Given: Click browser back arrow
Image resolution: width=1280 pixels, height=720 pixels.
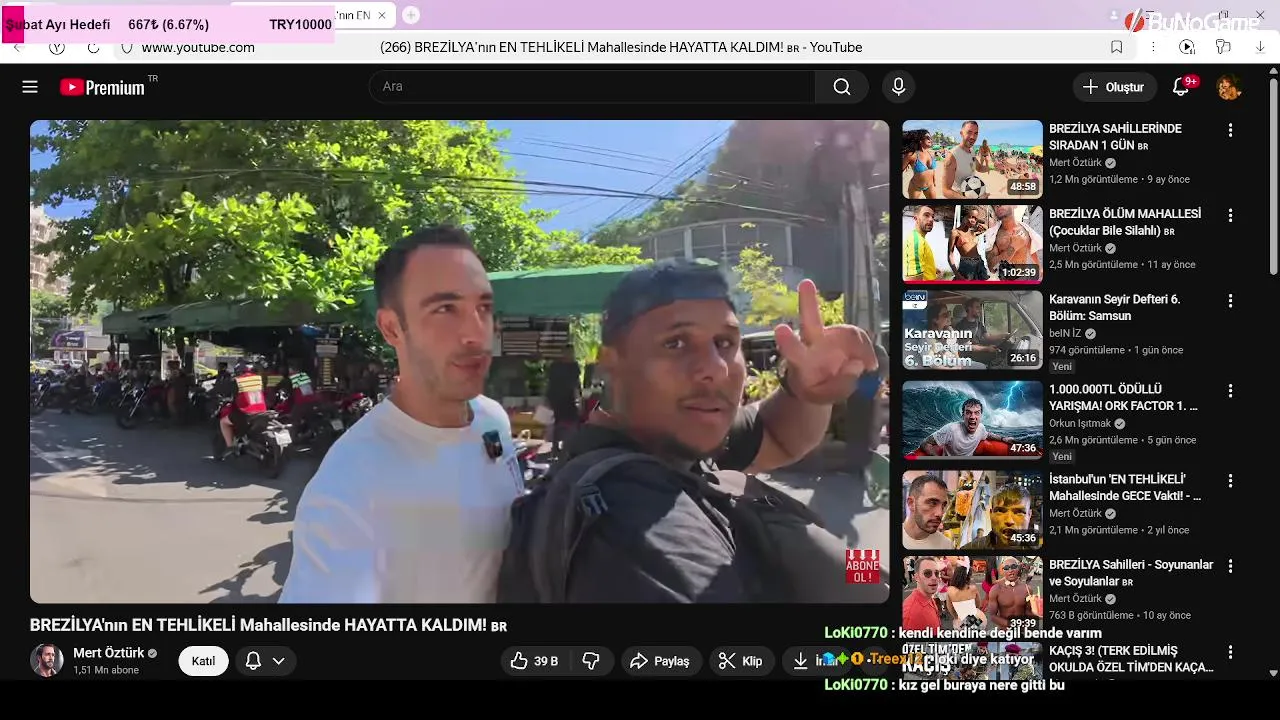Looking at the screenshot, I should pos(17,47).
